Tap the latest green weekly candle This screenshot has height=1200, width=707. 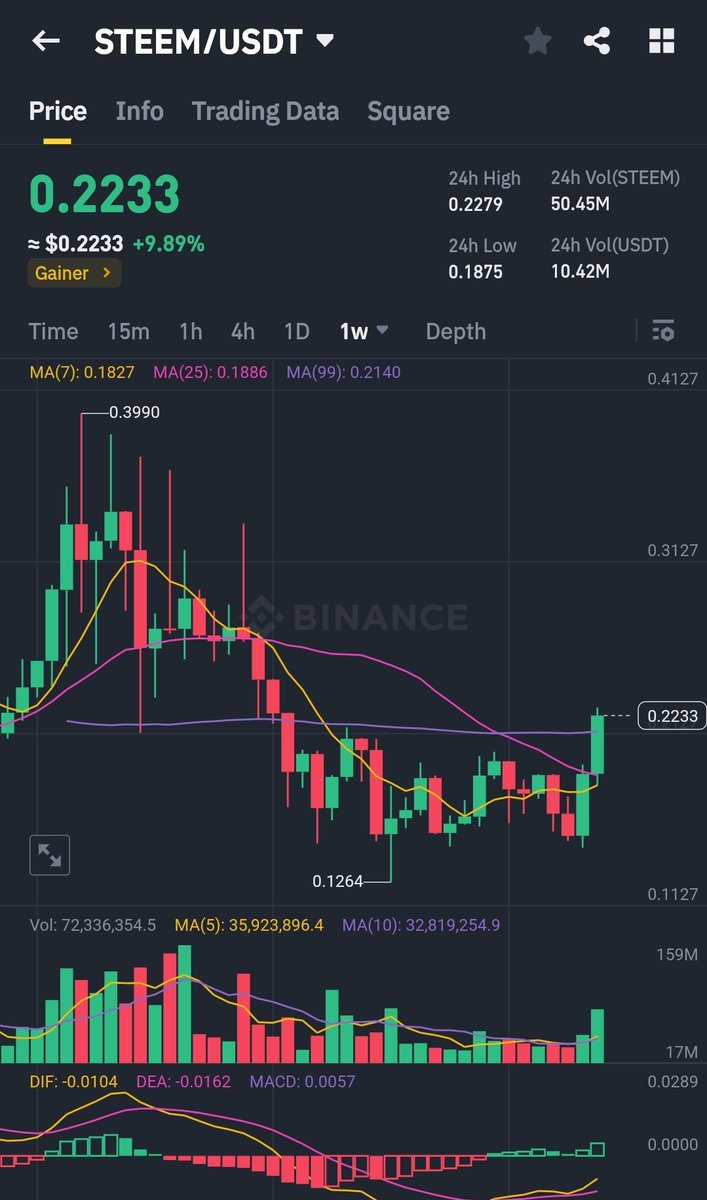pyautogui.click(x=598, y=744)
